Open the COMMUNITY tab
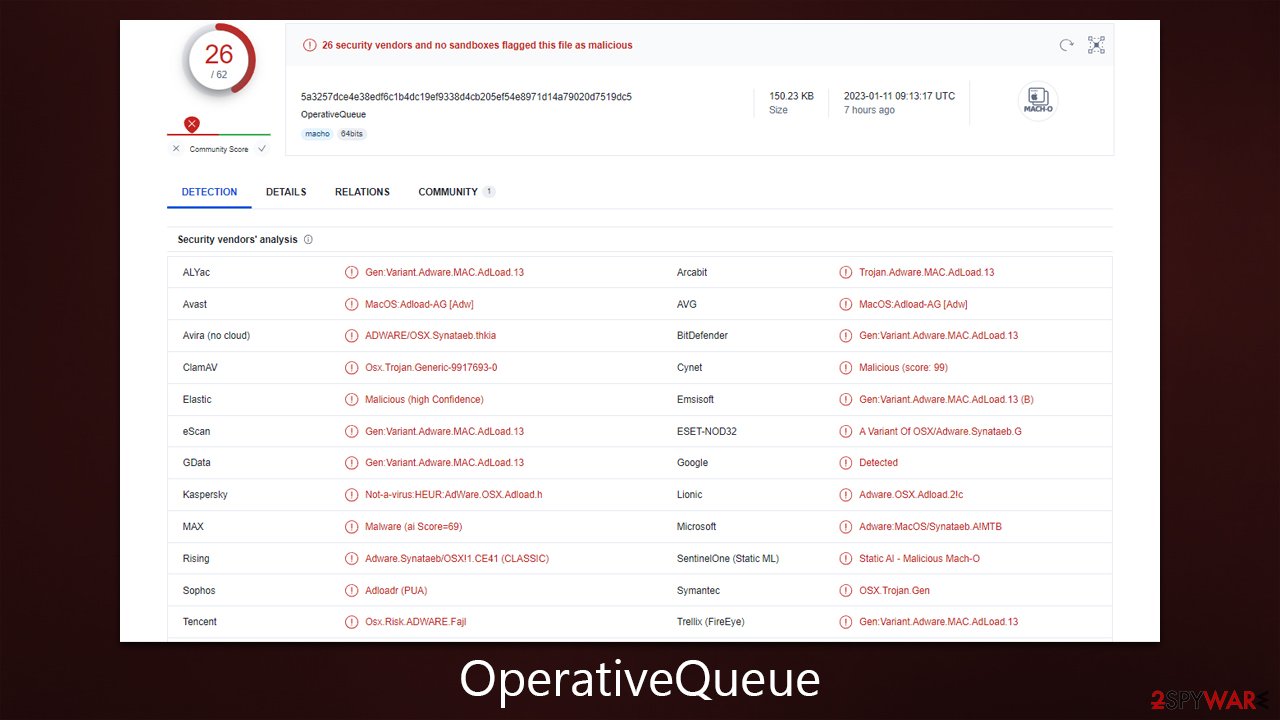The width and height of the screenshot is (1280, 720). [x=448, y=191]
